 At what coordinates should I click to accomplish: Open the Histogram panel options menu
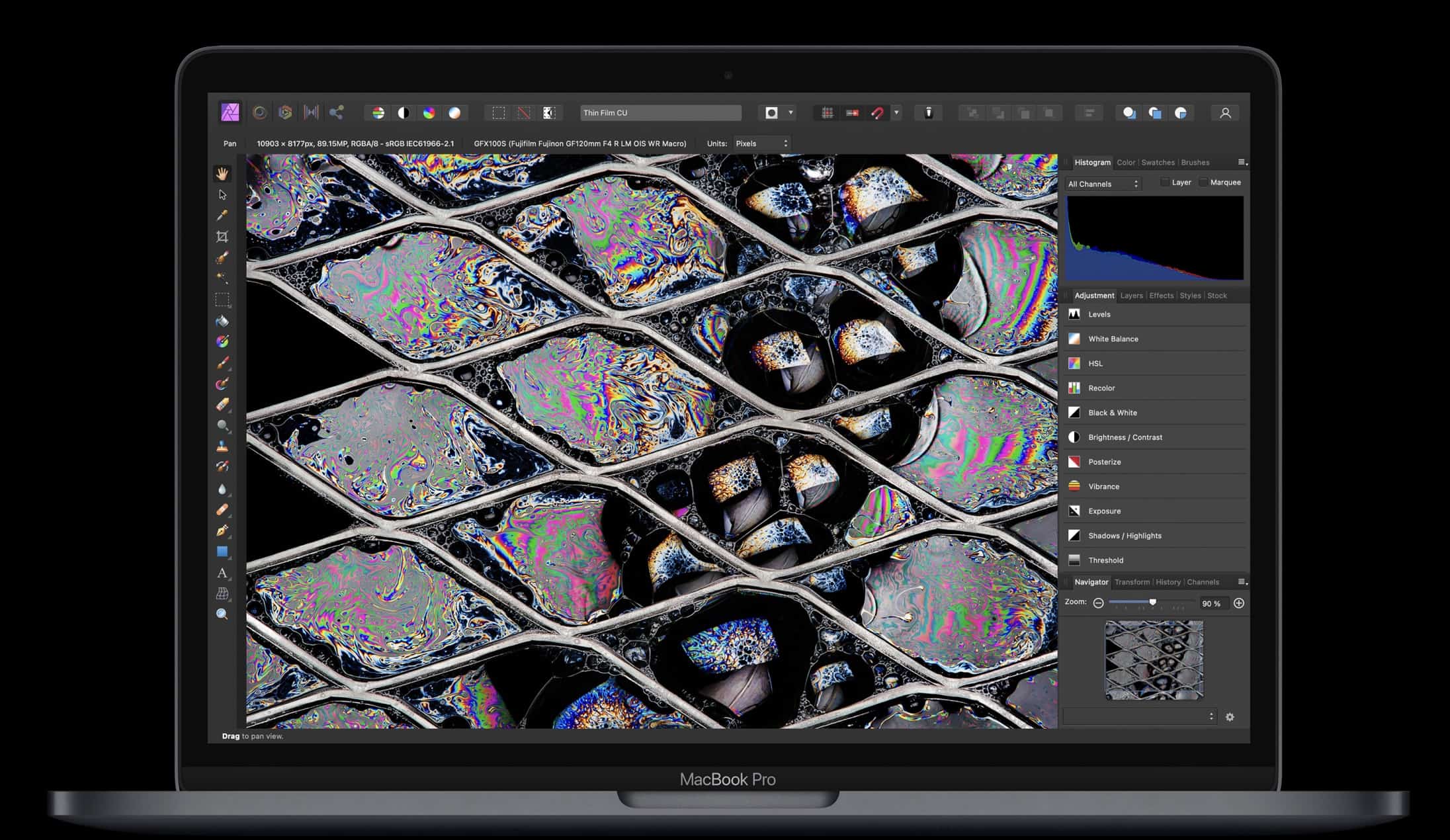[x=1242, y=162]
